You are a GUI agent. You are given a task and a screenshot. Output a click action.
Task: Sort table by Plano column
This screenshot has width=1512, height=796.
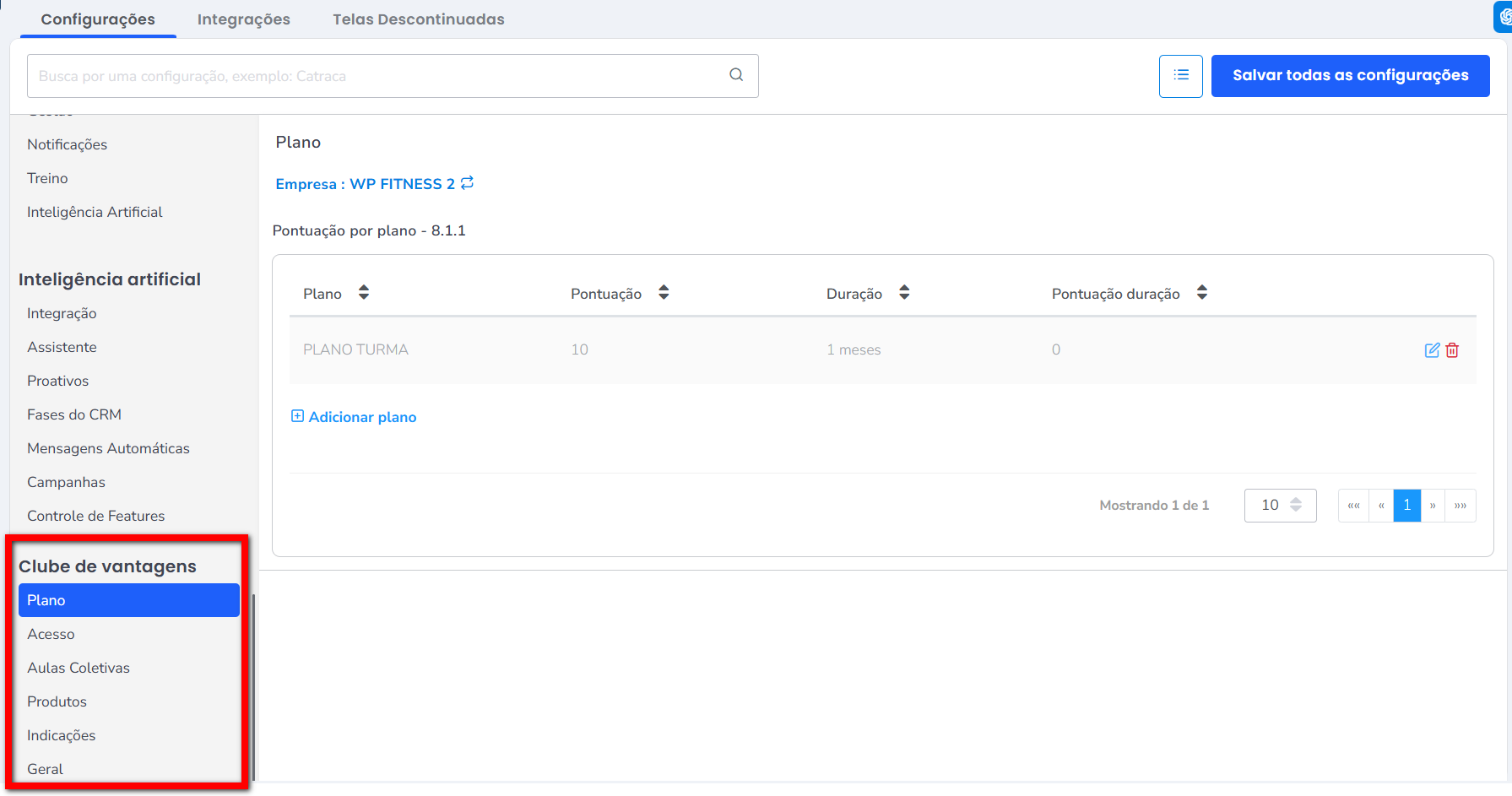point(364,293)
